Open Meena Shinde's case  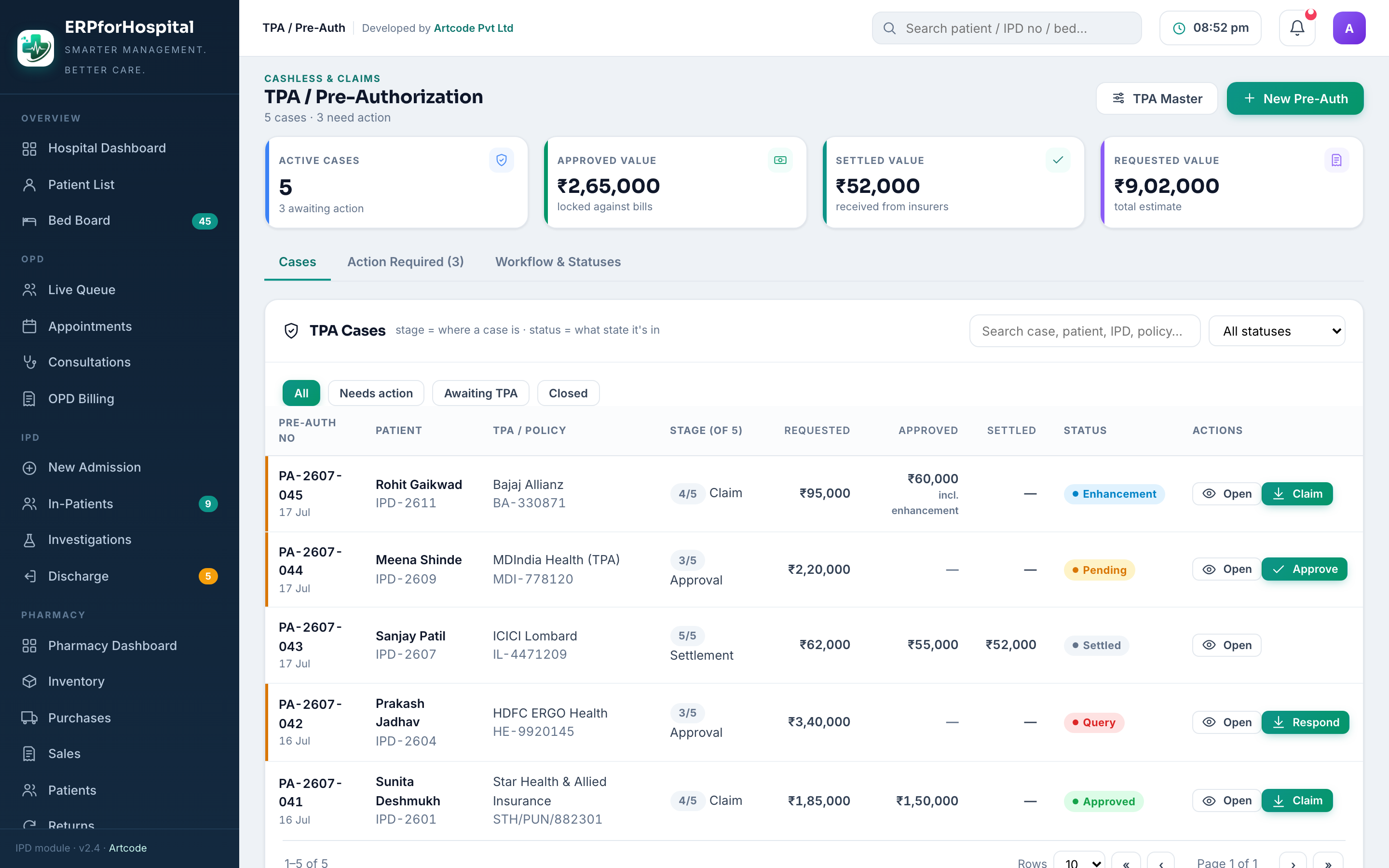tap(1226, 570)
